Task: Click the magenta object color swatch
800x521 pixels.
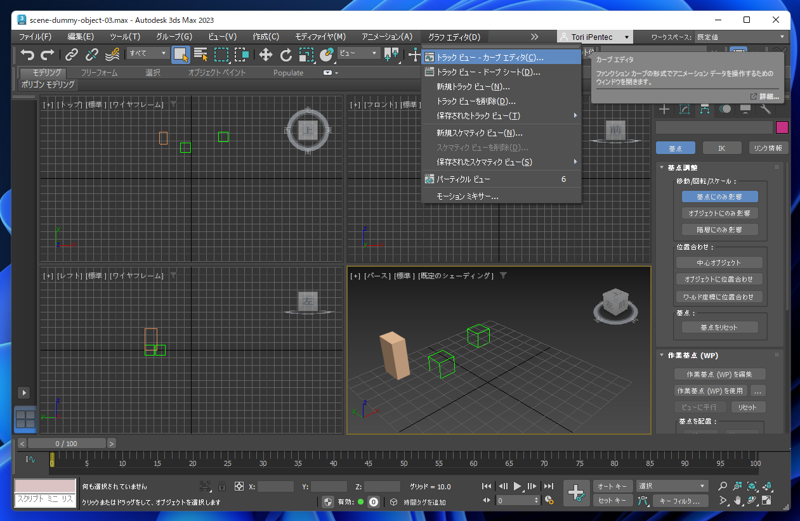Action: click(x=782, y=127)
